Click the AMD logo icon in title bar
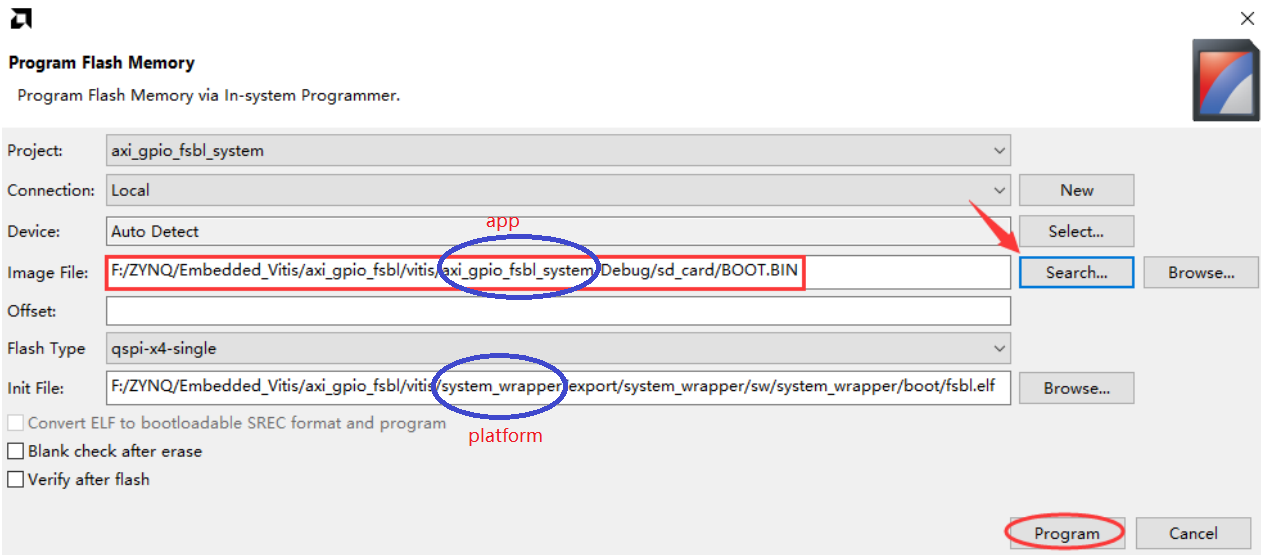The width and height of the screenshot is (1261, 555). pos(21,18)
